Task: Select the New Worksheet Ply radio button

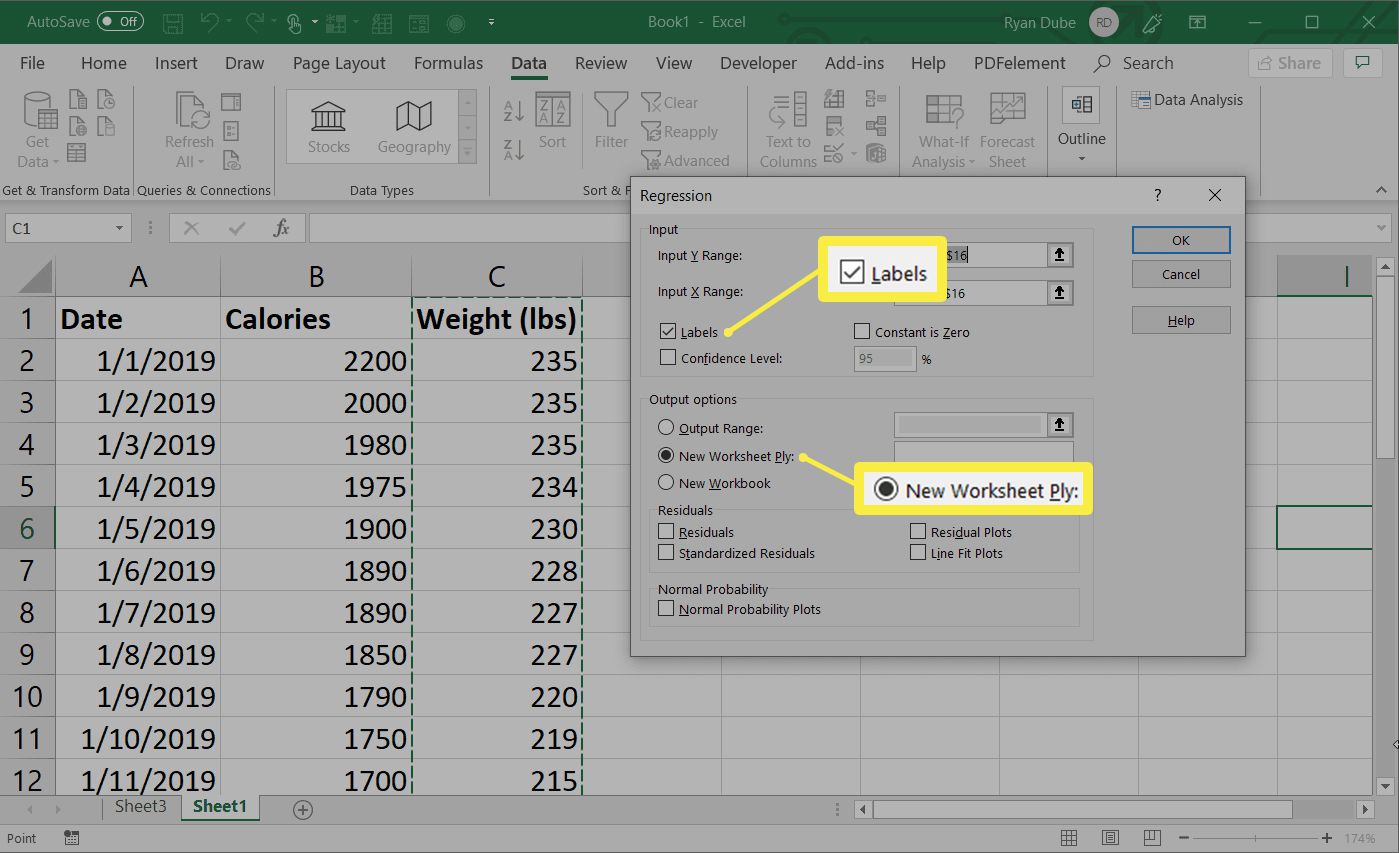Action: tap(666, 455)
